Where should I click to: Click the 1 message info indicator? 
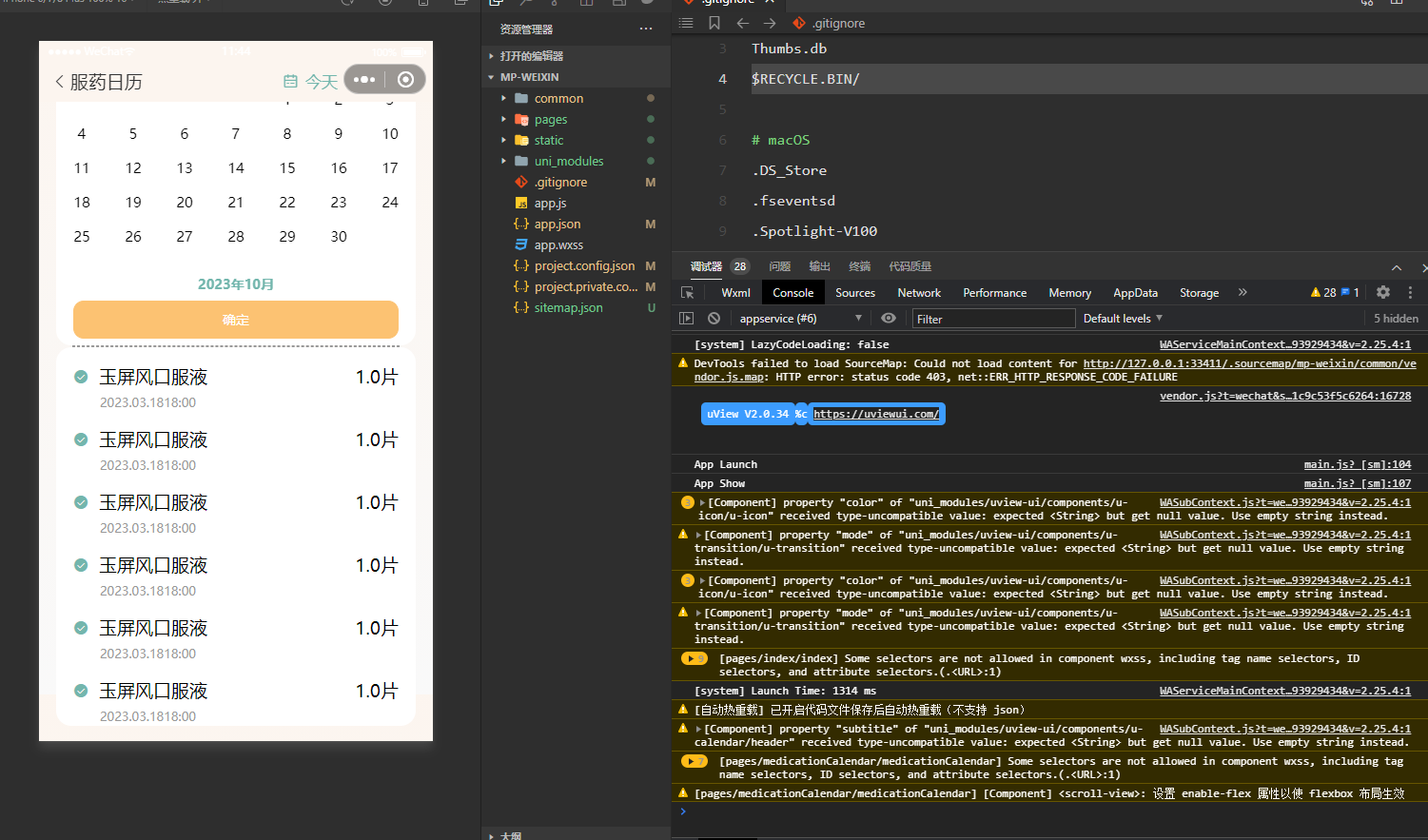1350,292
